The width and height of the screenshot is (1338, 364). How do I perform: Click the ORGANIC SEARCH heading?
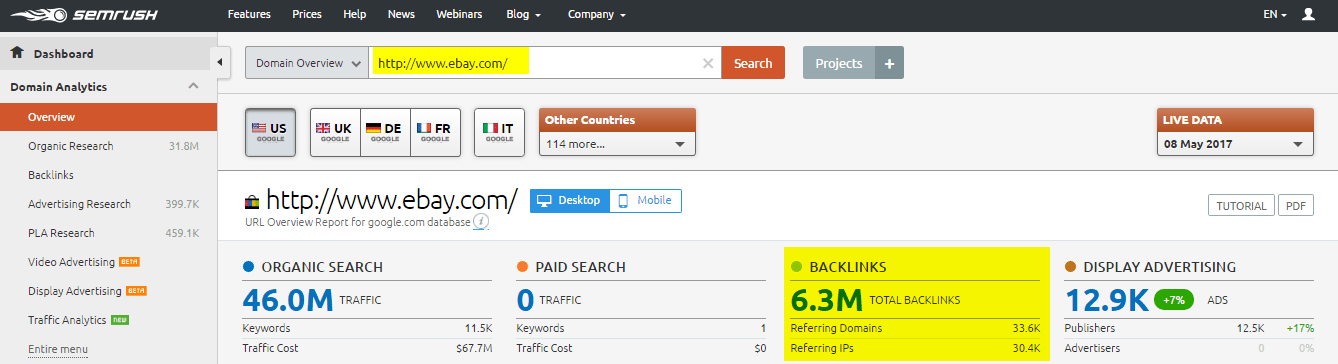tap(322, 267)
